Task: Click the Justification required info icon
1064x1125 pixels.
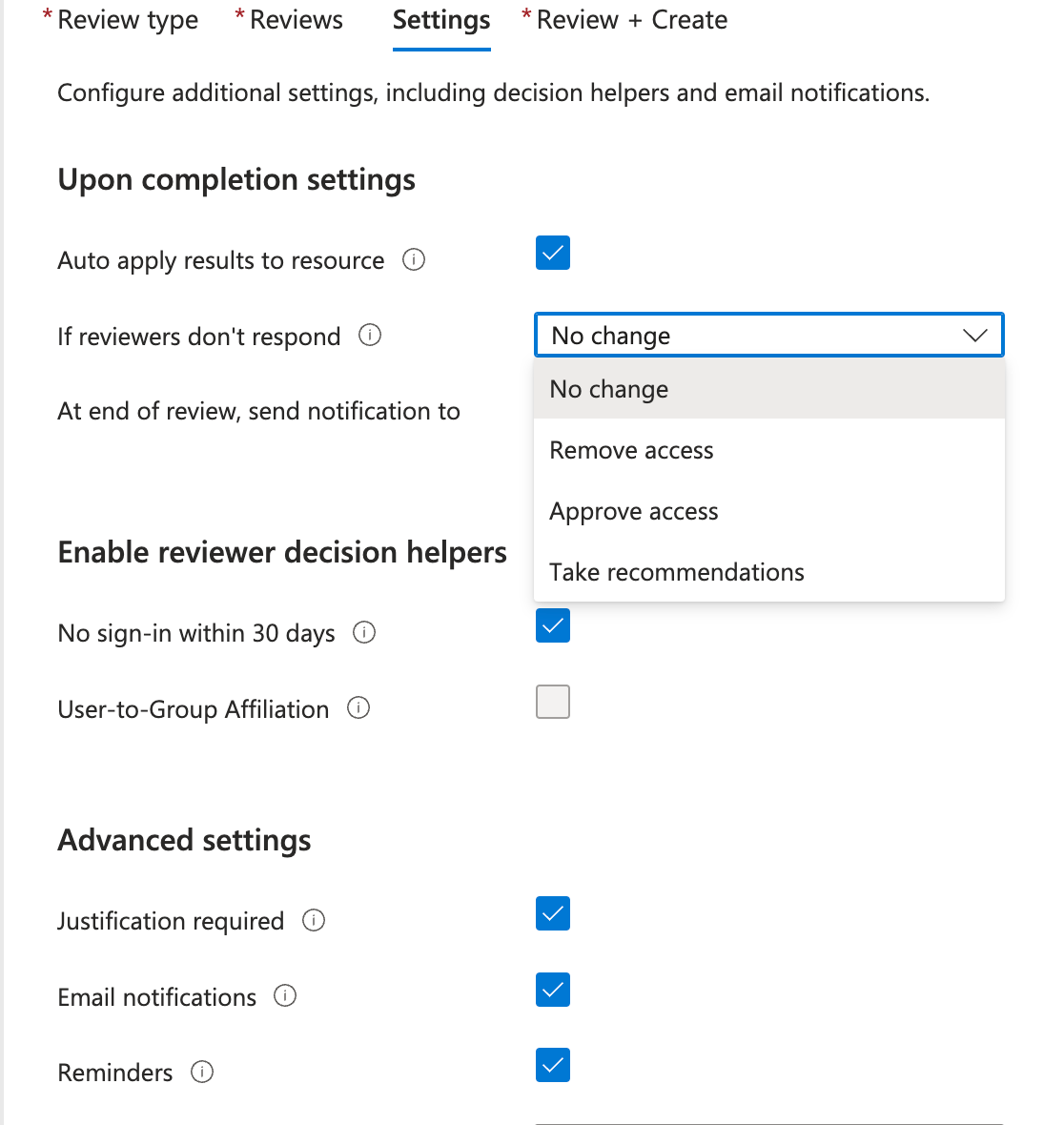Action: 314,920
